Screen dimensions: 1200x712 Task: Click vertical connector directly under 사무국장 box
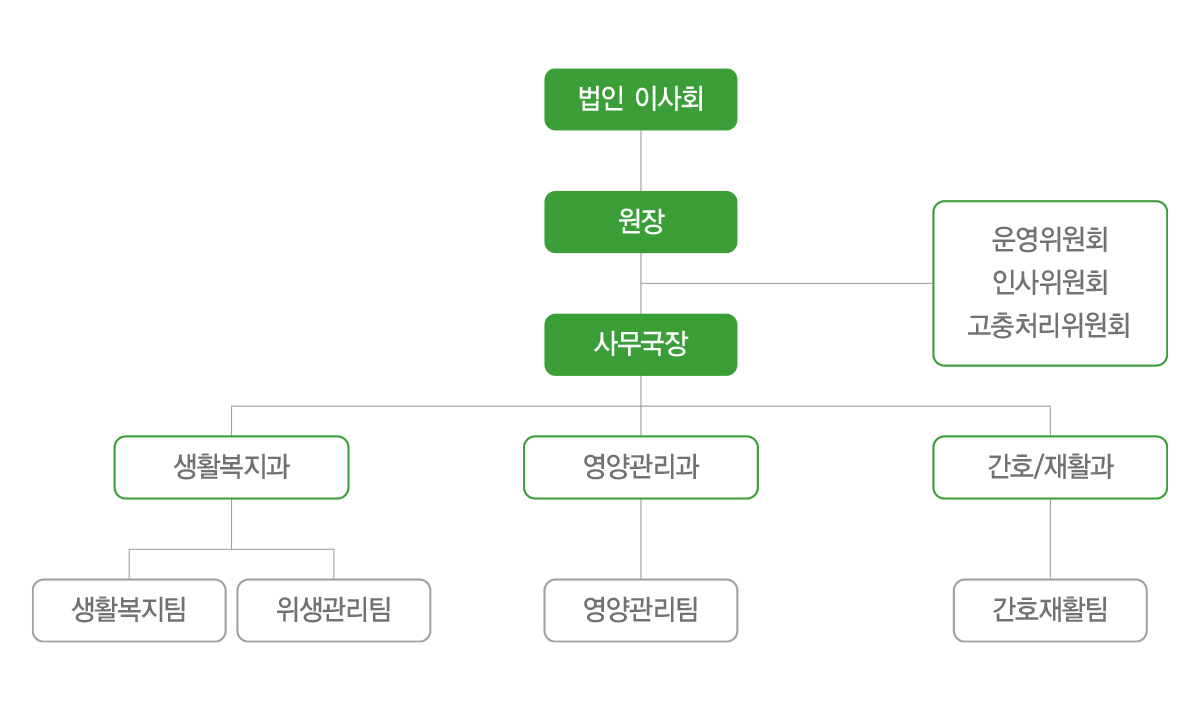click(x=641, y=391)
